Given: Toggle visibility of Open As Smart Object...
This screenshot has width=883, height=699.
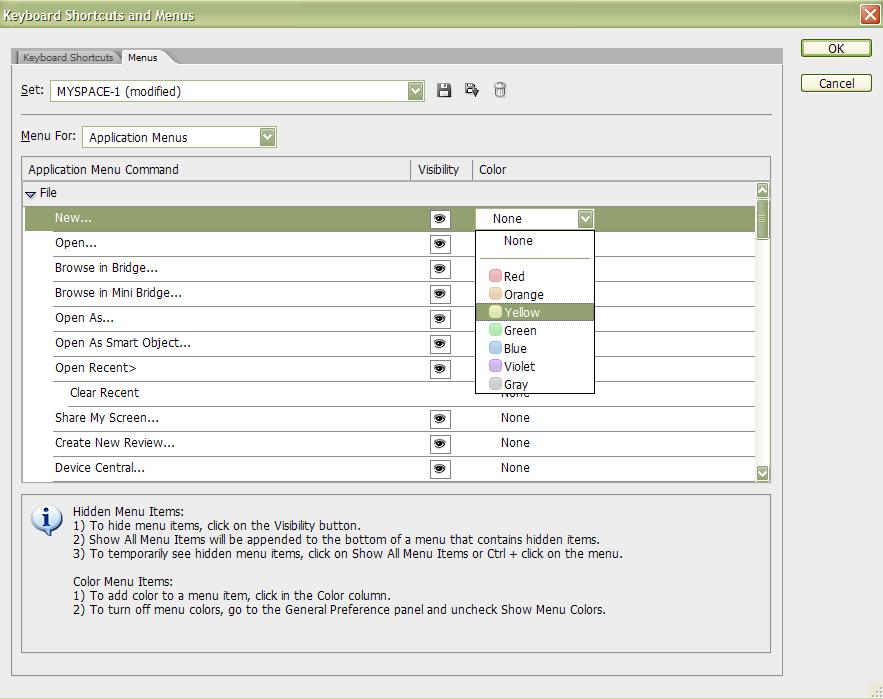Looking at the screenshot, I should (439, 343).
